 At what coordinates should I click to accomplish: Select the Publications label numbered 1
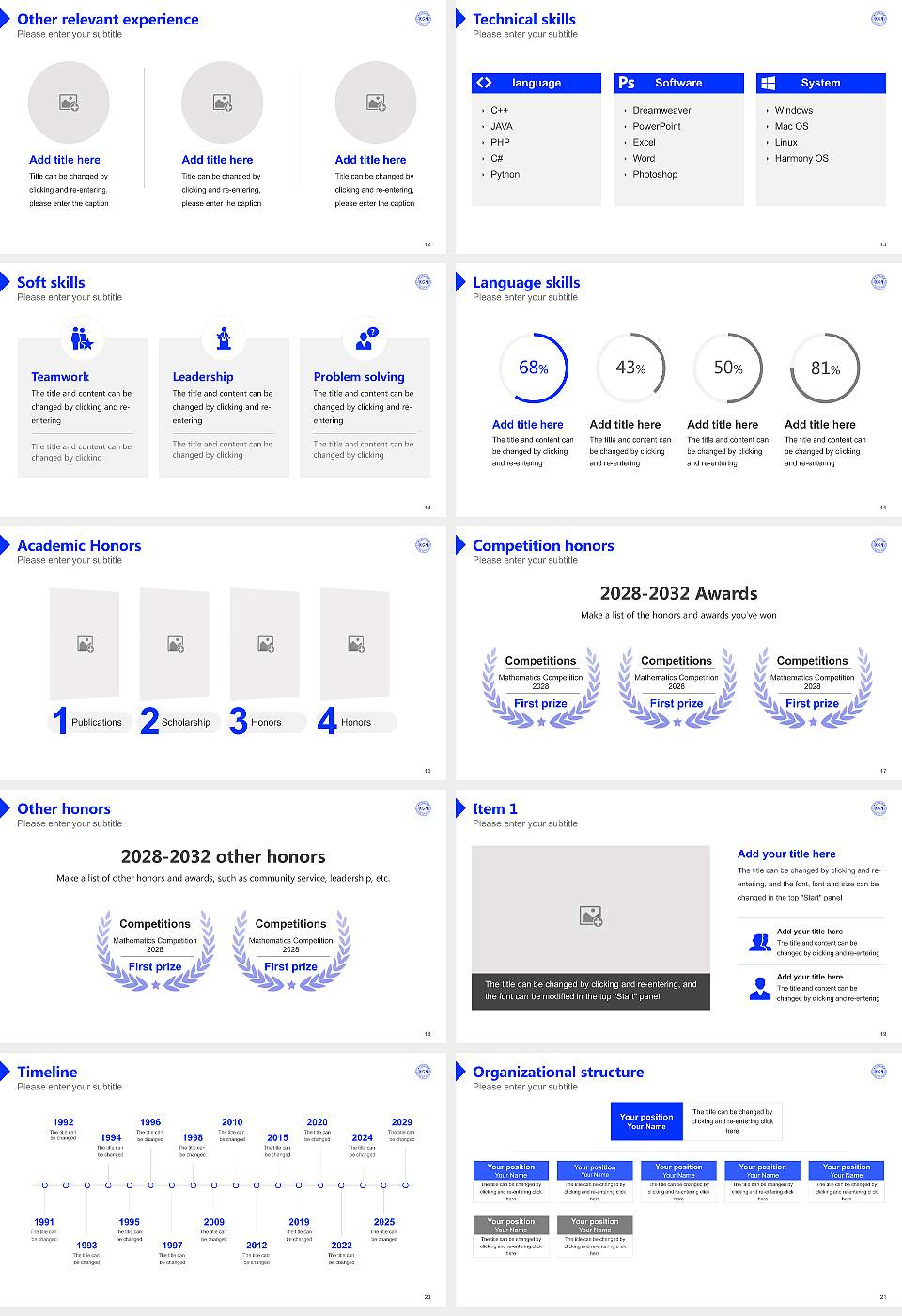tap(97, 722)
